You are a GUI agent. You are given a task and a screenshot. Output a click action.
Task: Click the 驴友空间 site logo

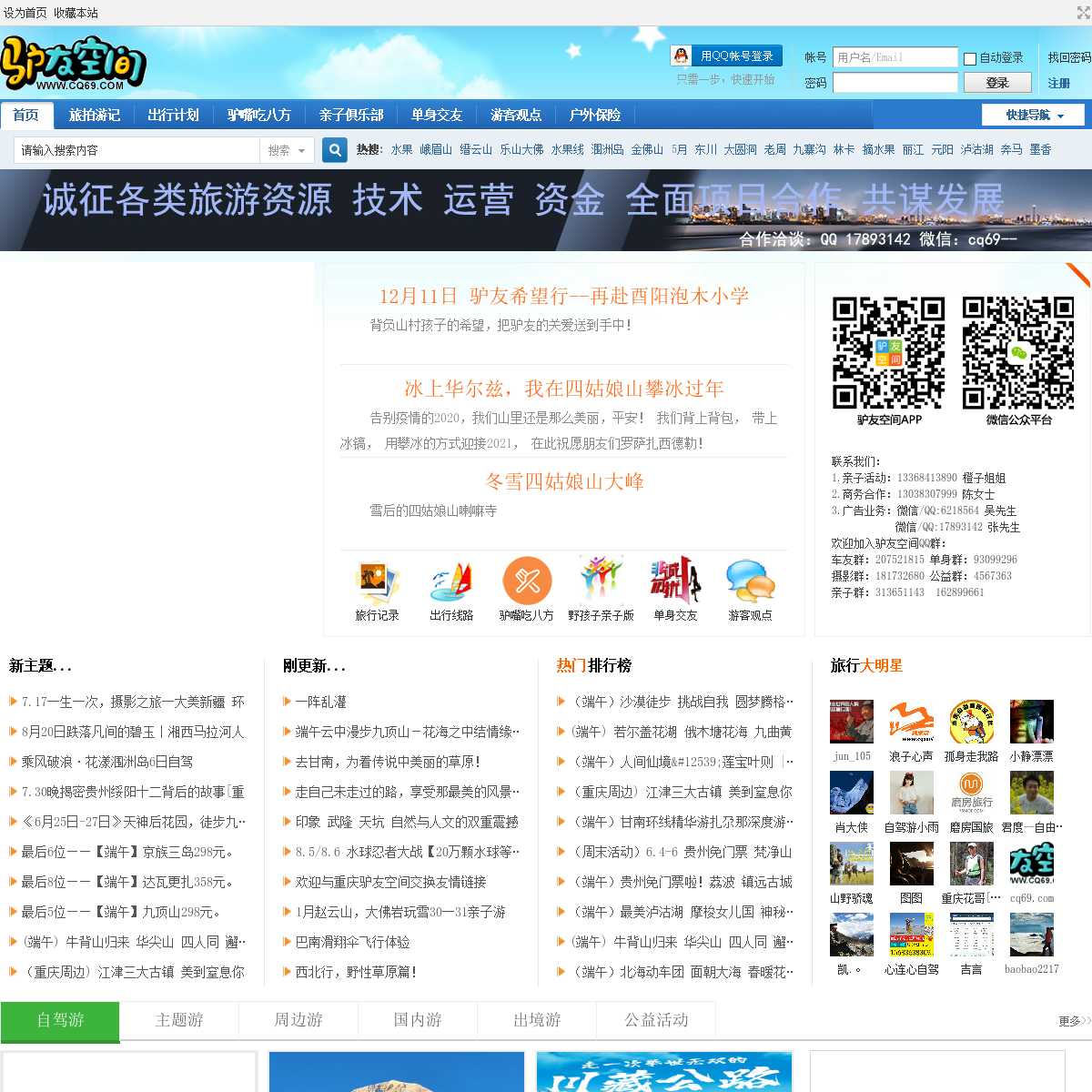(x=74, y=63)
